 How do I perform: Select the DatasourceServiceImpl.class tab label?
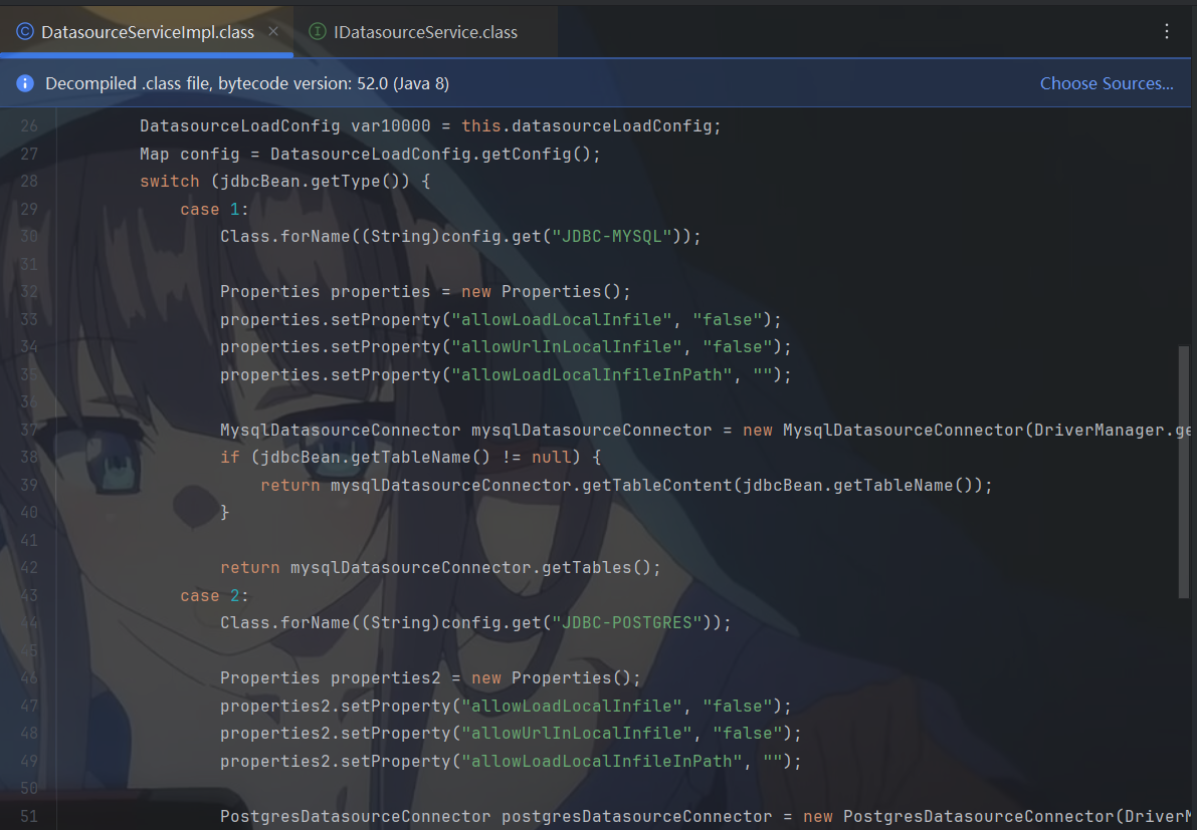click(x=147, y=32)
